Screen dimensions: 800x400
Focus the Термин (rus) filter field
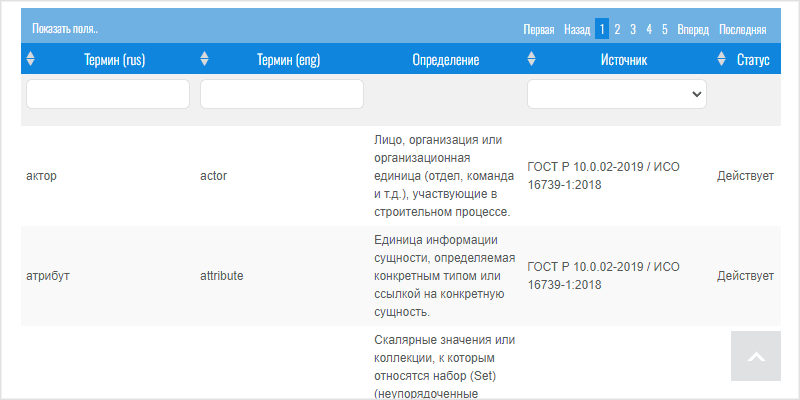pyautogui.click(x=108, y=94)
